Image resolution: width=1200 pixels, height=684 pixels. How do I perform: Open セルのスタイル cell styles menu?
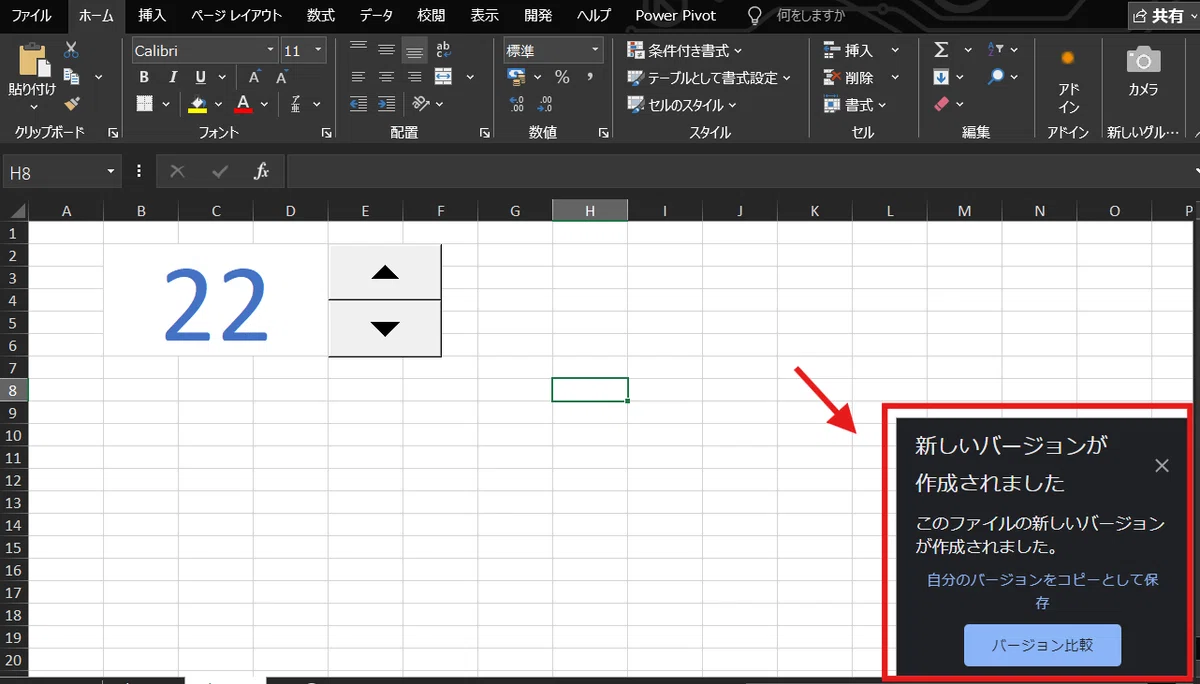click(682, 104)
